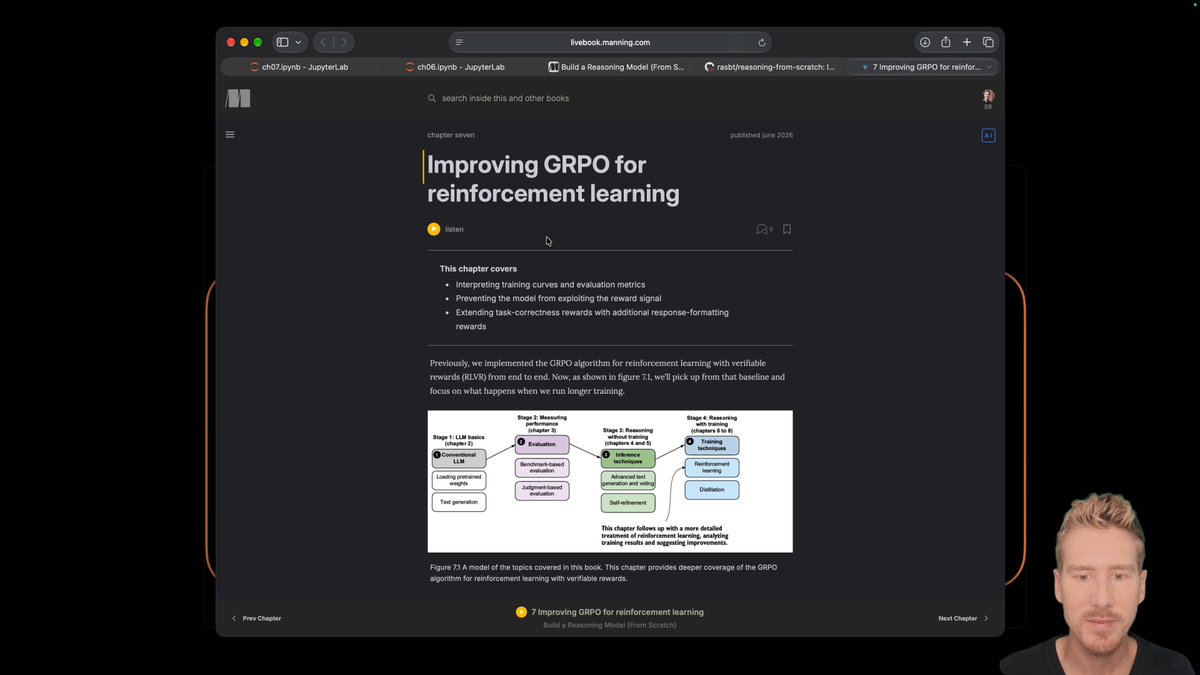Show the tab overview icon
The width and height of the screenshot is (1200, 675).
pos(988,42)
